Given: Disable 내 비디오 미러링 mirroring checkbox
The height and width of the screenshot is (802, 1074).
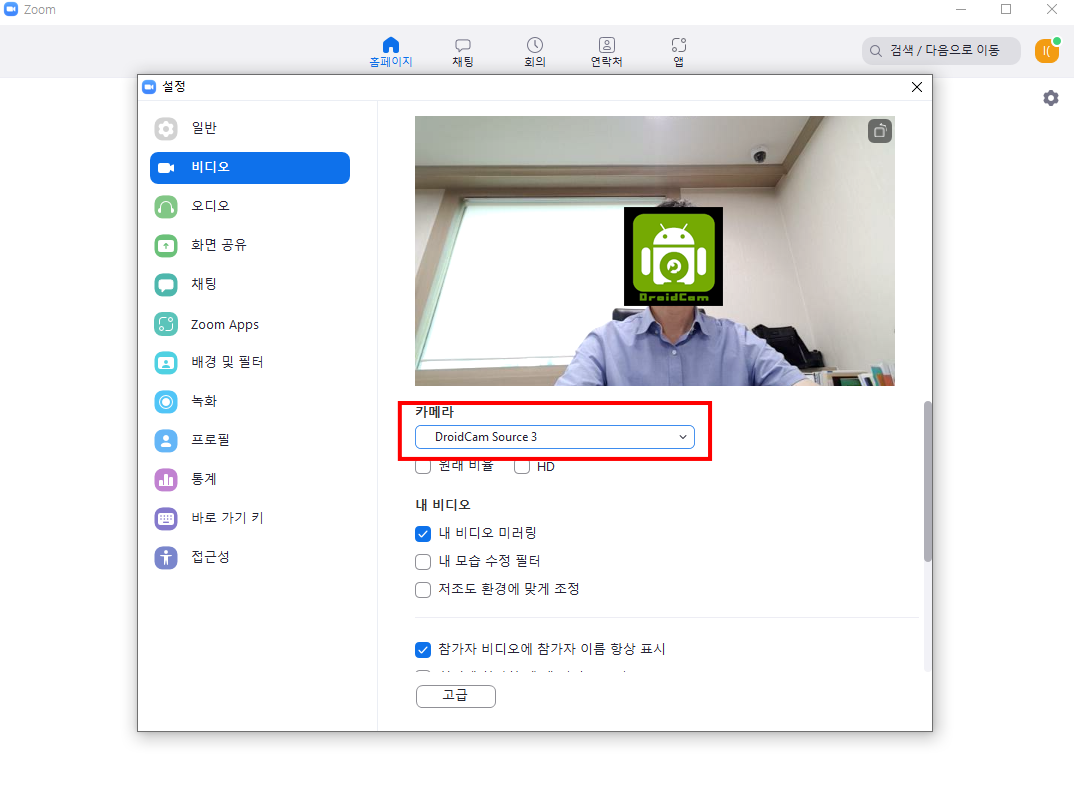Looking at the screenshot, I should coord(423,534).
